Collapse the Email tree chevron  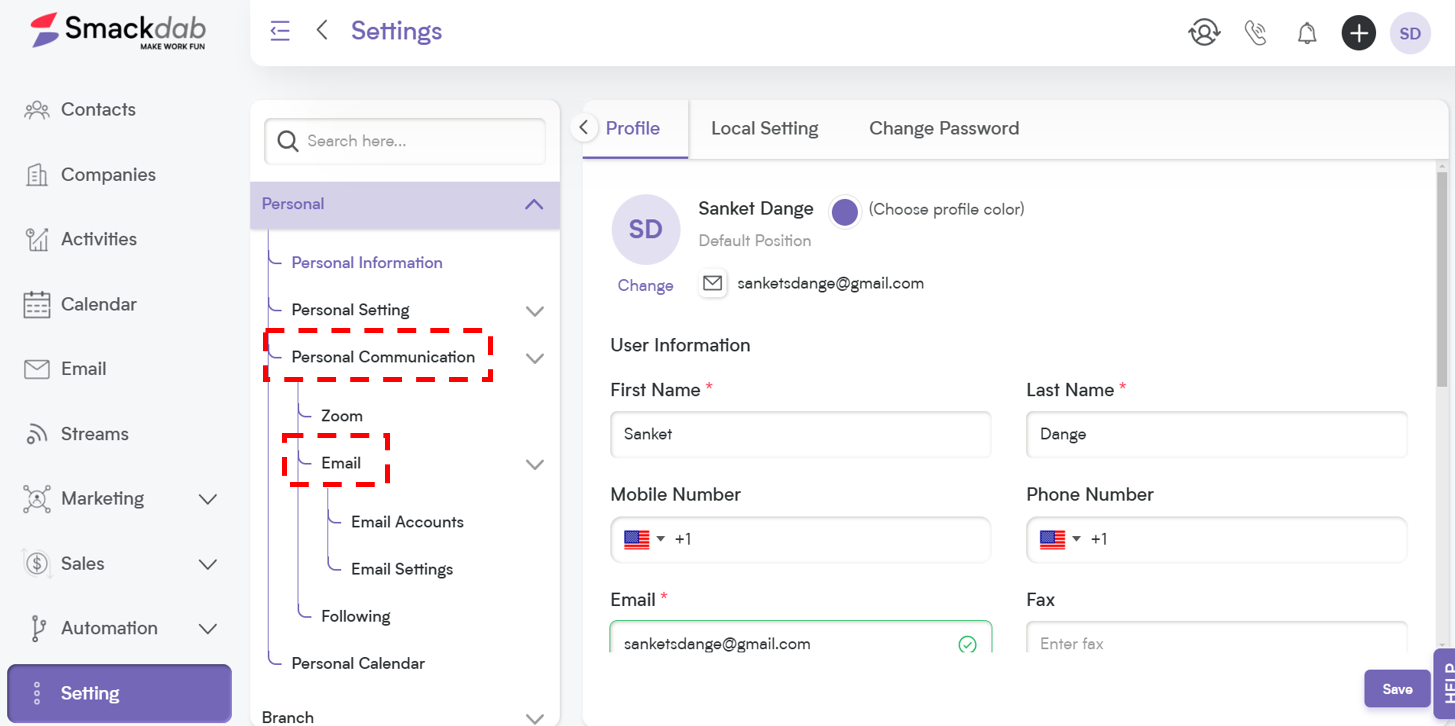pyautogui.click(x=535, y=464)
